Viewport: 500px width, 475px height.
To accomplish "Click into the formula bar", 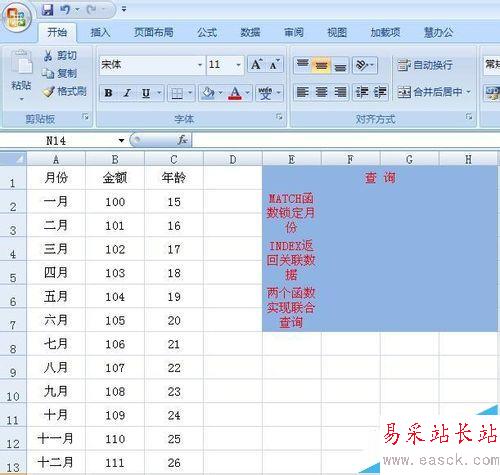I will (x=346, y=140).
